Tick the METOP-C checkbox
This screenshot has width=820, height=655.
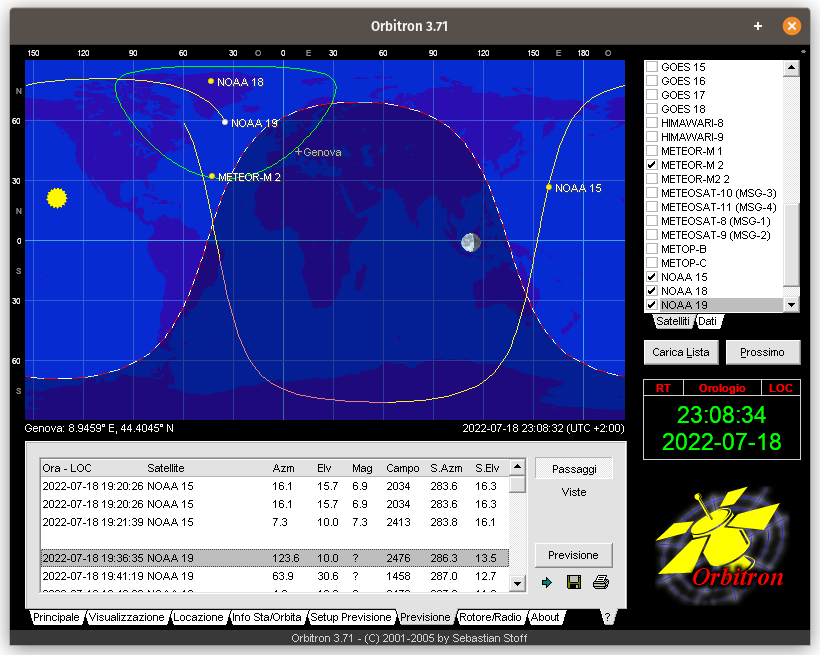click(652, 263)
